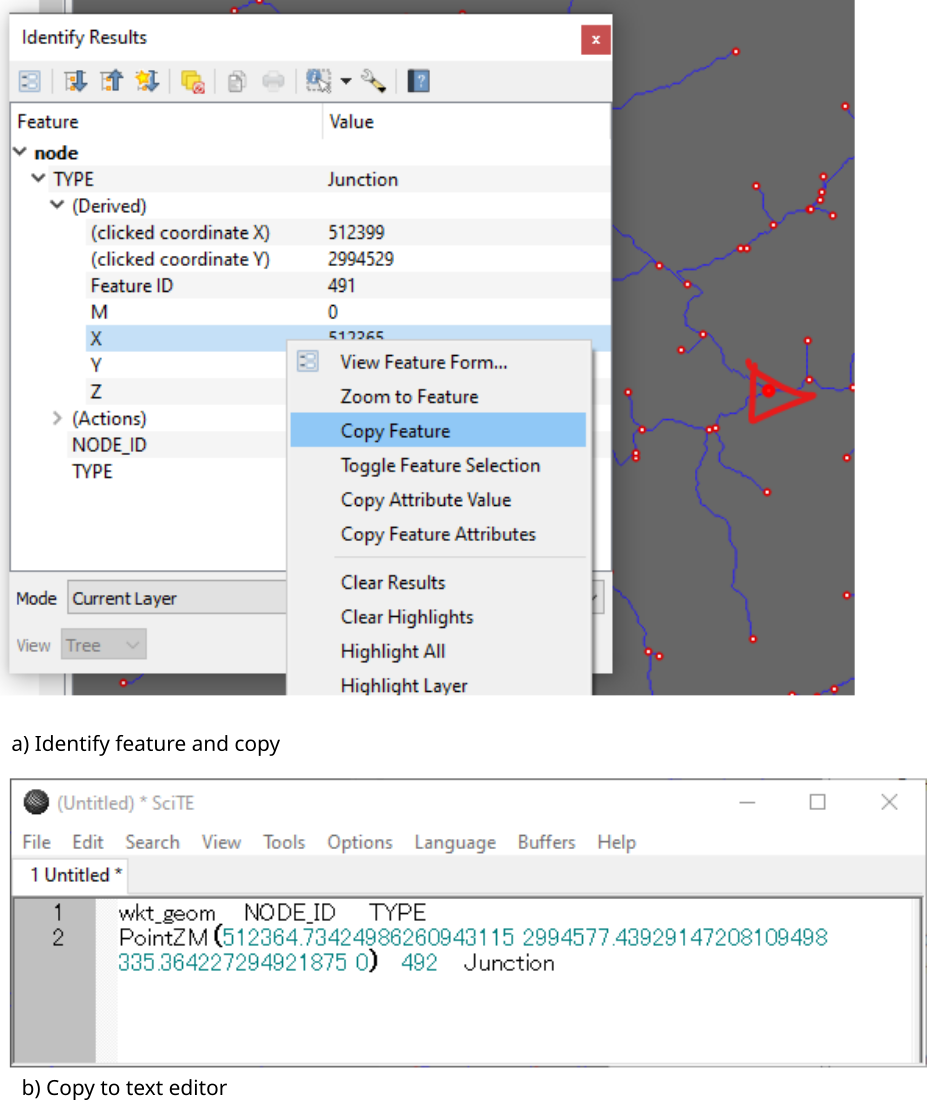Viewport: 927px width, 1100px height.
Task: Open the Tools menu in SciTE
Action: coord(284,842)
